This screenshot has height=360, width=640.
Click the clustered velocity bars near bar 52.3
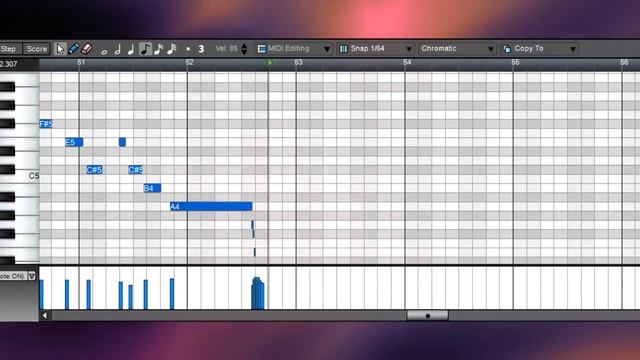coord(258,293)
